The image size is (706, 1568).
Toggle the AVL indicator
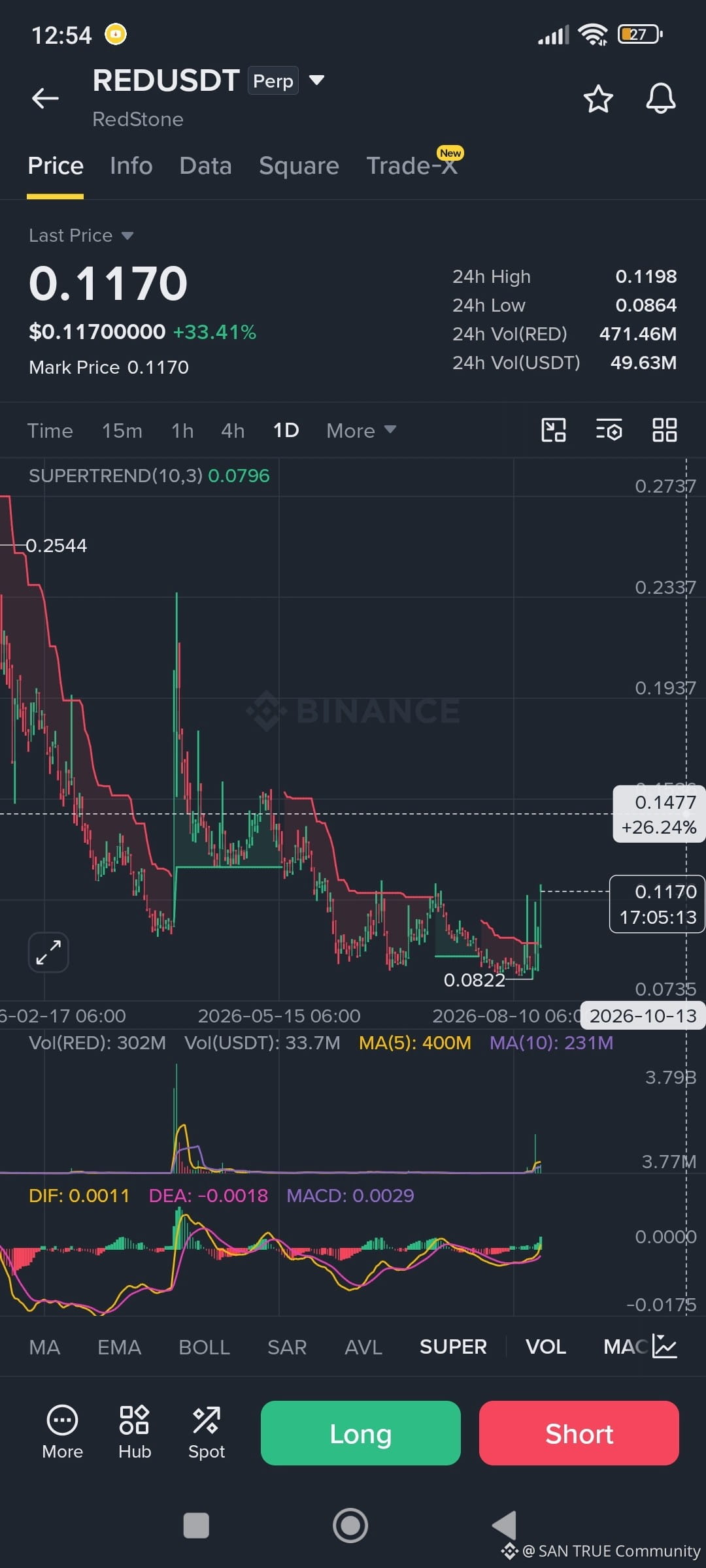tap(363, 1347)
